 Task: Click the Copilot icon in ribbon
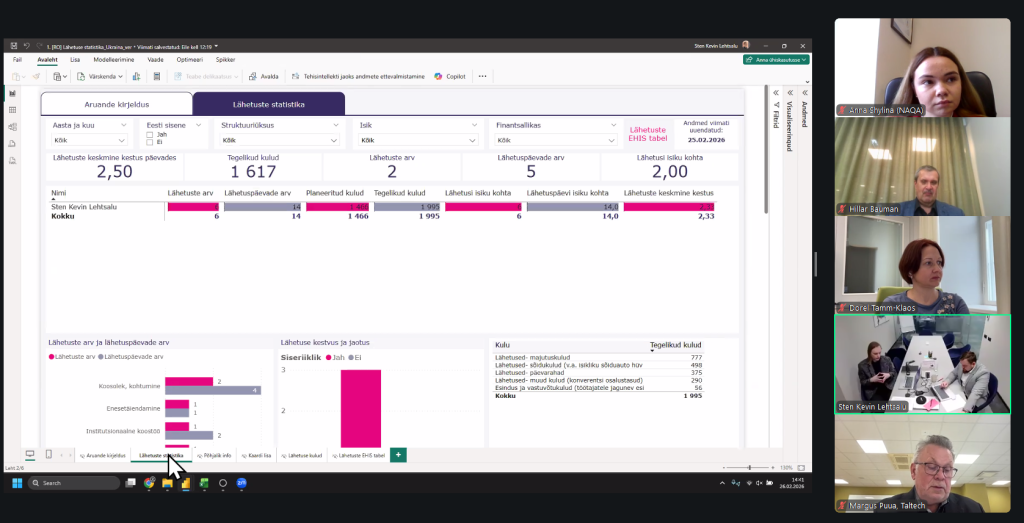[x=450, y=76]
